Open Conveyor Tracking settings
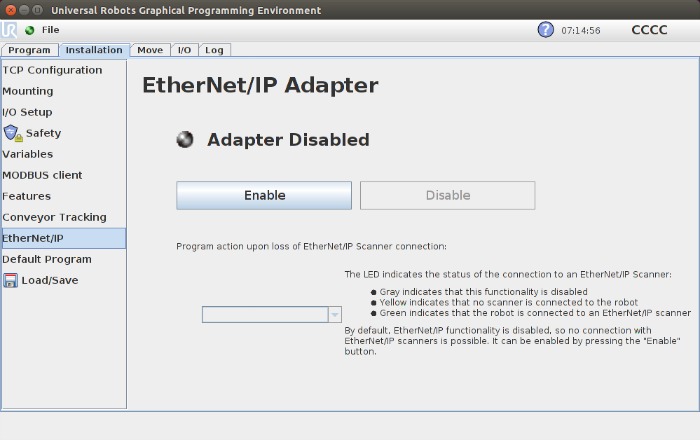This screenshot has height=440, width=700. click(63, 217)
